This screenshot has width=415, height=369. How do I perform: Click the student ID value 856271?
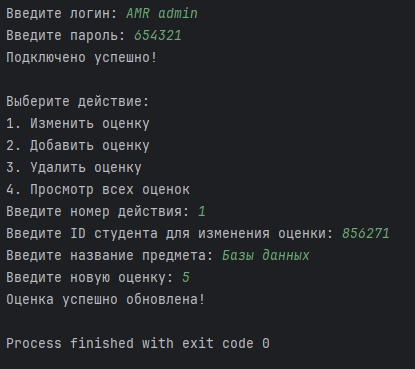366,233
